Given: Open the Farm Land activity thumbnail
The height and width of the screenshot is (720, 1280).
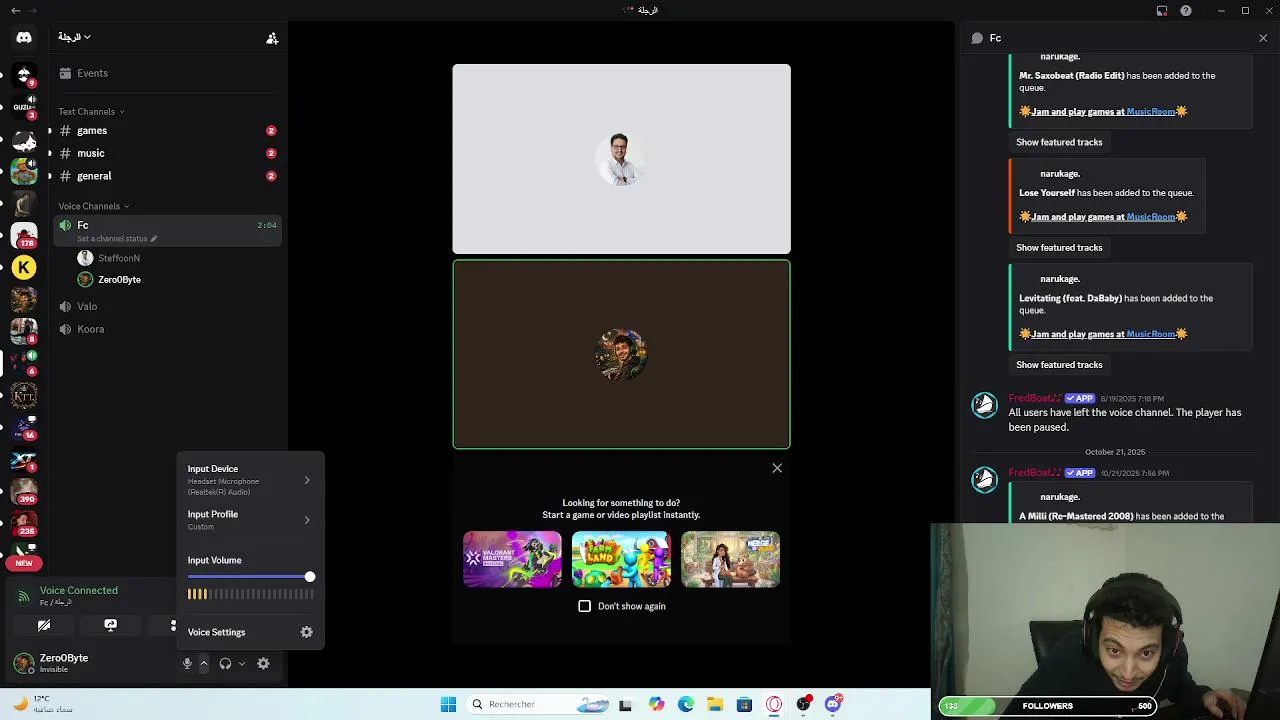Looking at the screenshot, I should (x=621, y=559).
